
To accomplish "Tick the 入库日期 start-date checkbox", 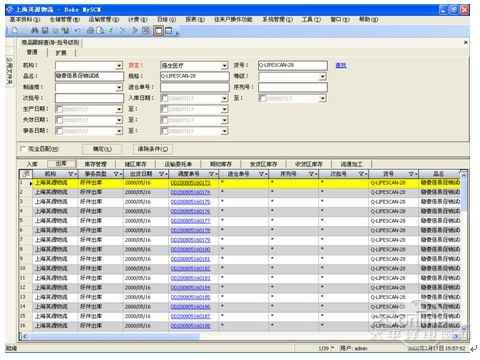I will tap(164, 98).
